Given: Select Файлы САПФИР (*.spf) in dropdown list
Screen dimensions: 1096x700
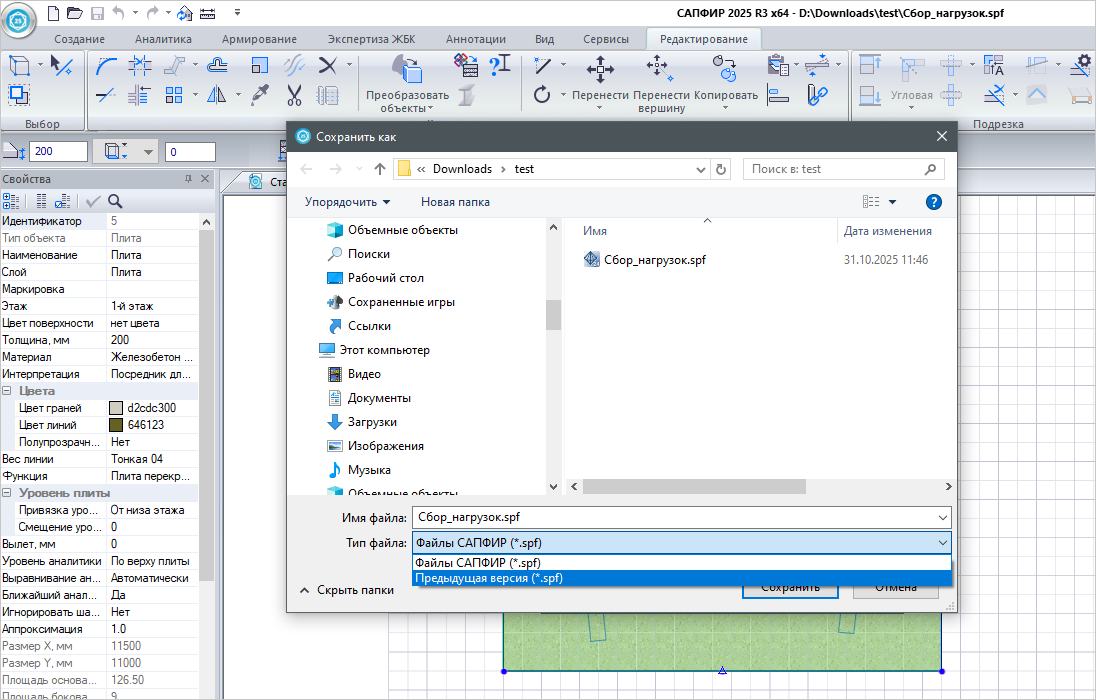Looking at the screenshot, I should click(x=682, y=563).
